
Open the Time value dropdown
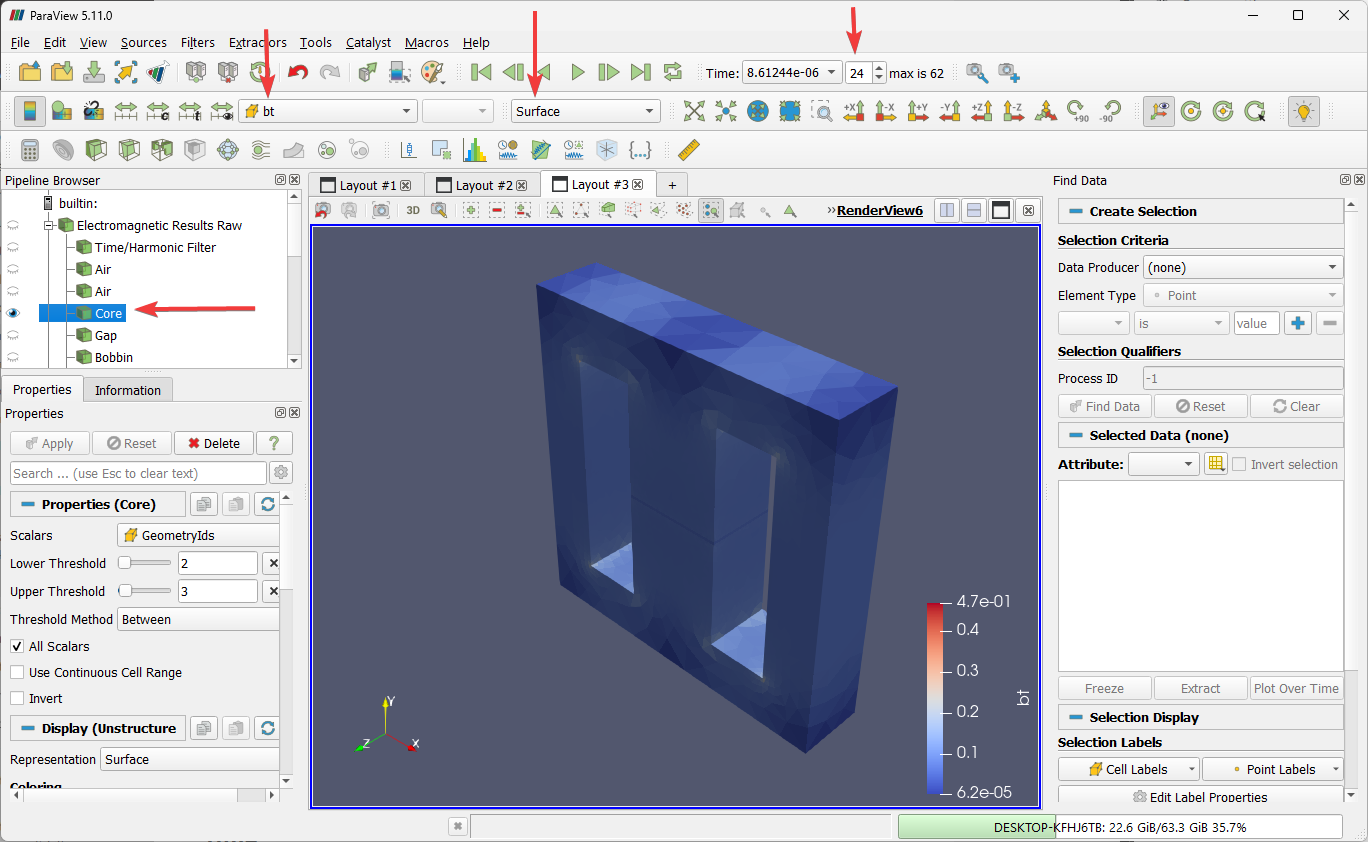(792, 73)
